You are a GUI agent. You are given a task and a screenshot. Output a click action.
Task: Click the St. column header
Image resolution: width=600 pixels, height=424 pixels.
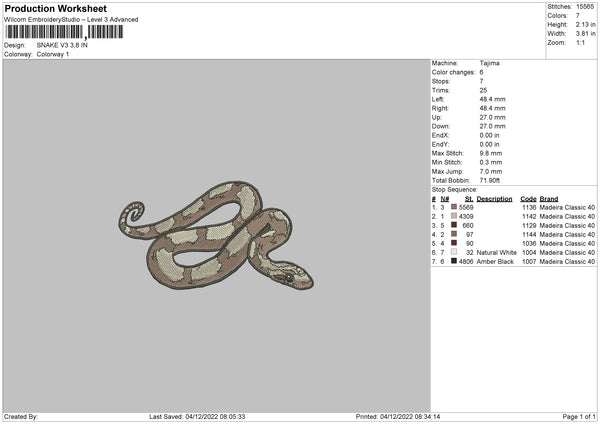point(468,198)
